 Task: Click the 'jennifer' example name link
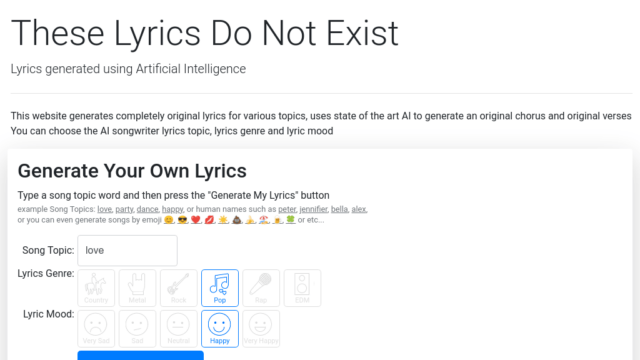point(313,209)
